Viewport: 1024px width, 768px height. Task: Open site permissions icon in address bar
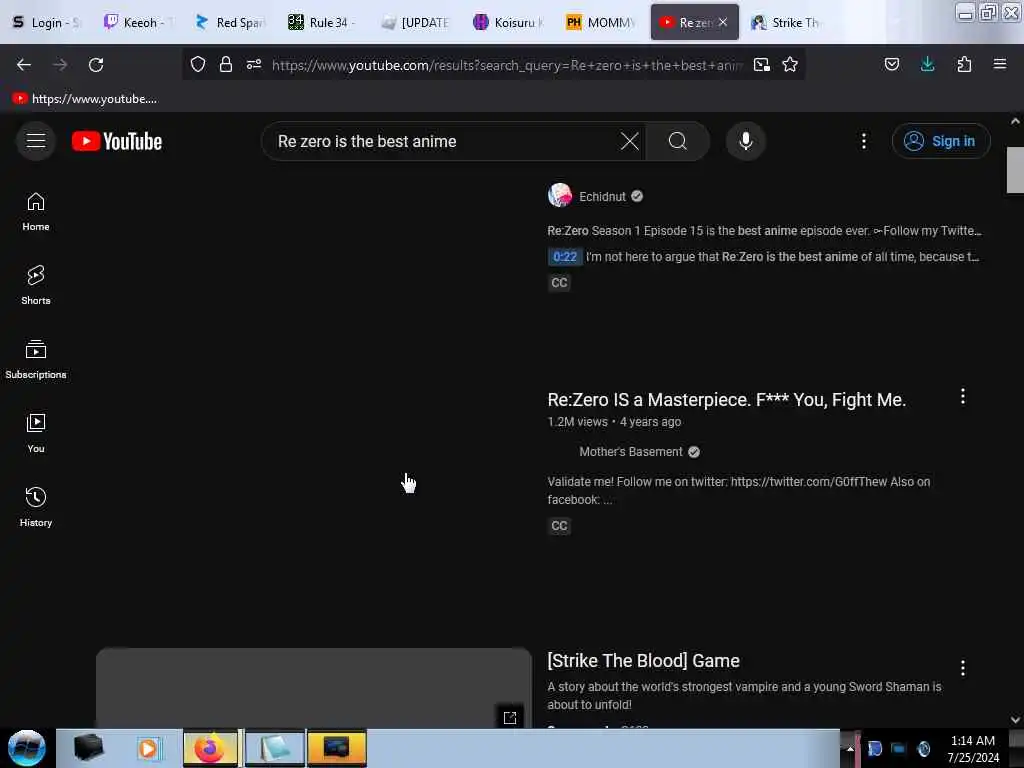254,65
